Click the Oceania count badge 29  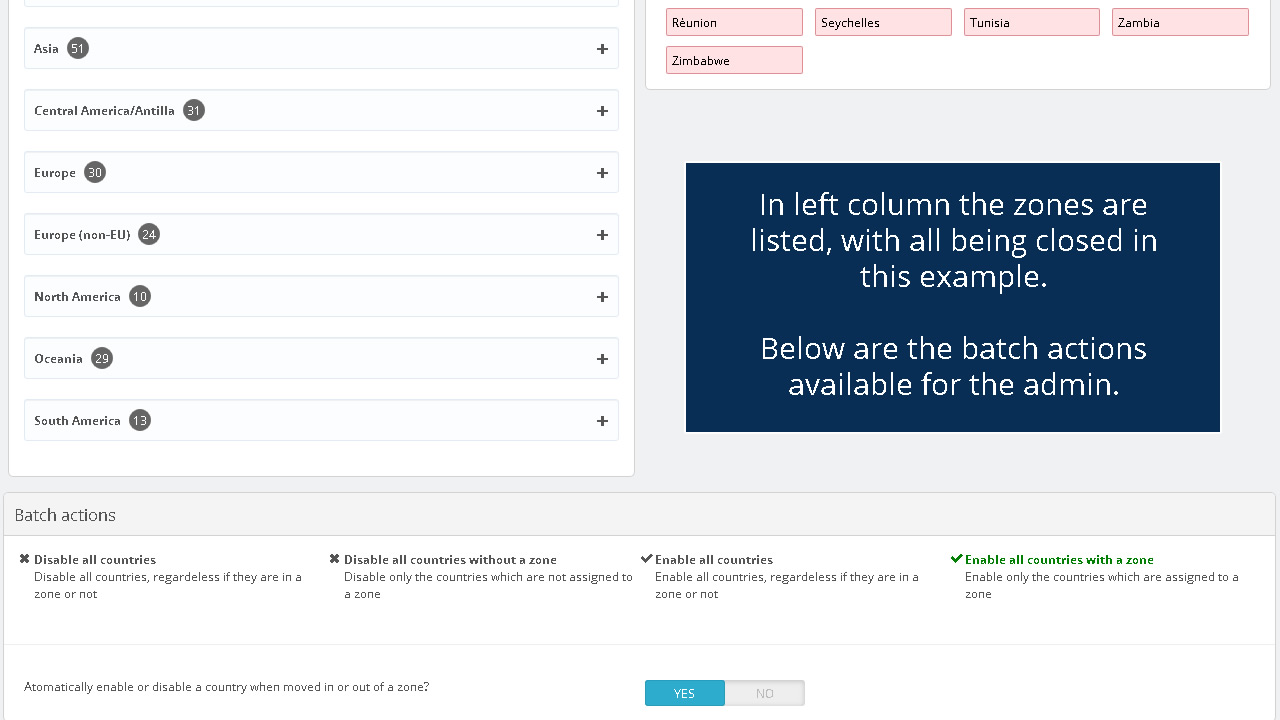pos(102,358)
